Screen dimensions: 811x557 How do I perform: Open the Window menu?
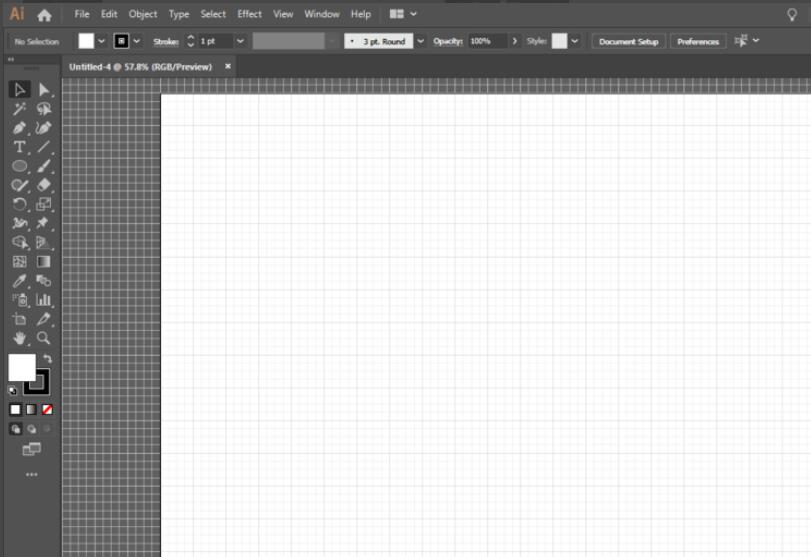[322, 14]
